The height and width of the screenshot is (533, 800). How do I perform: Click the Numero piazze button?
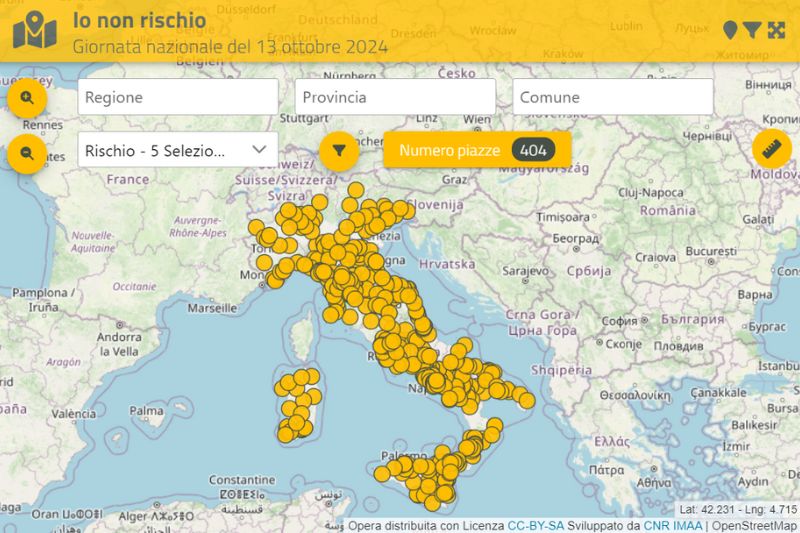pyautogui.click(x=449, y=150)
